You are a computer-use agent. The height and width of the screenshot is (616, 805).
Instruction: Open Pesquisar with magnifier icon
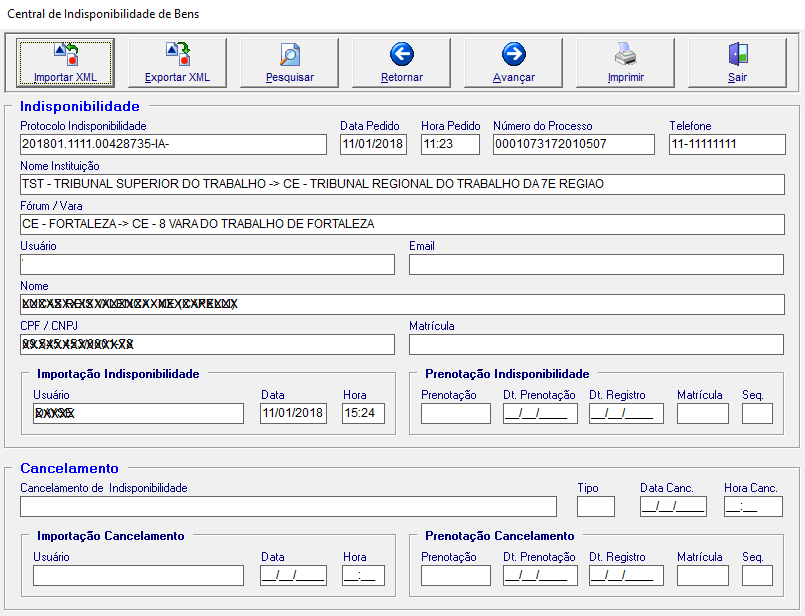click(x=289, y=63)
